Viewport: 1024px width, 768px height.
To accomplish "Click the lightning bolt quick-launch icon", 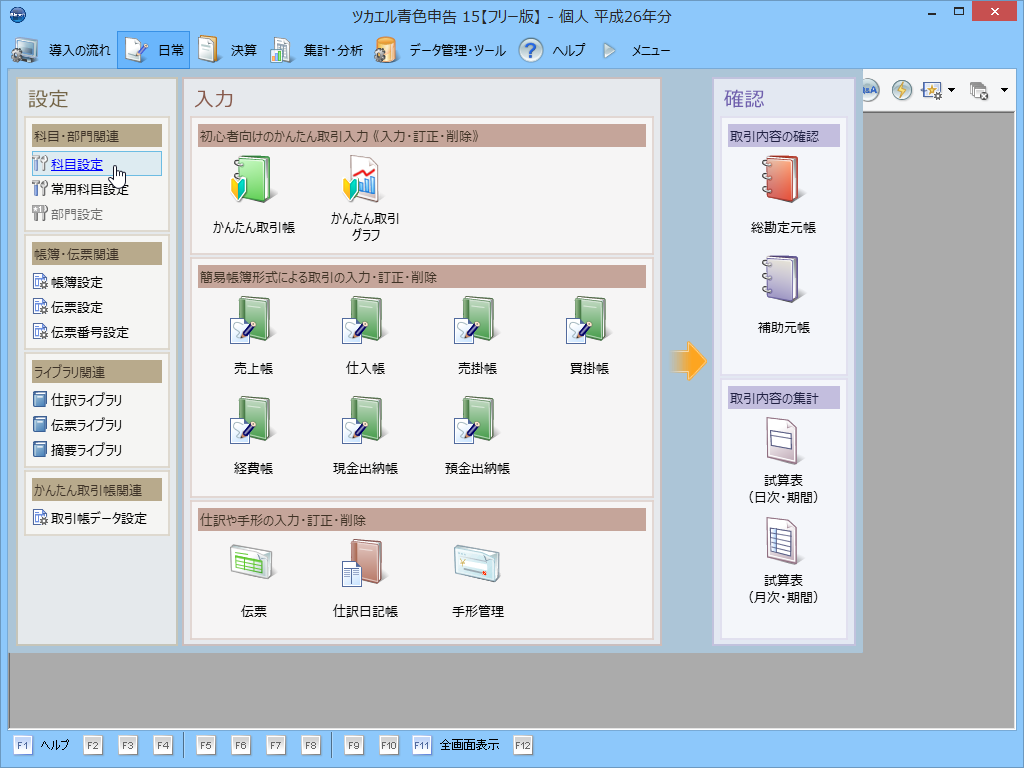I will click(x=902, y=89).
